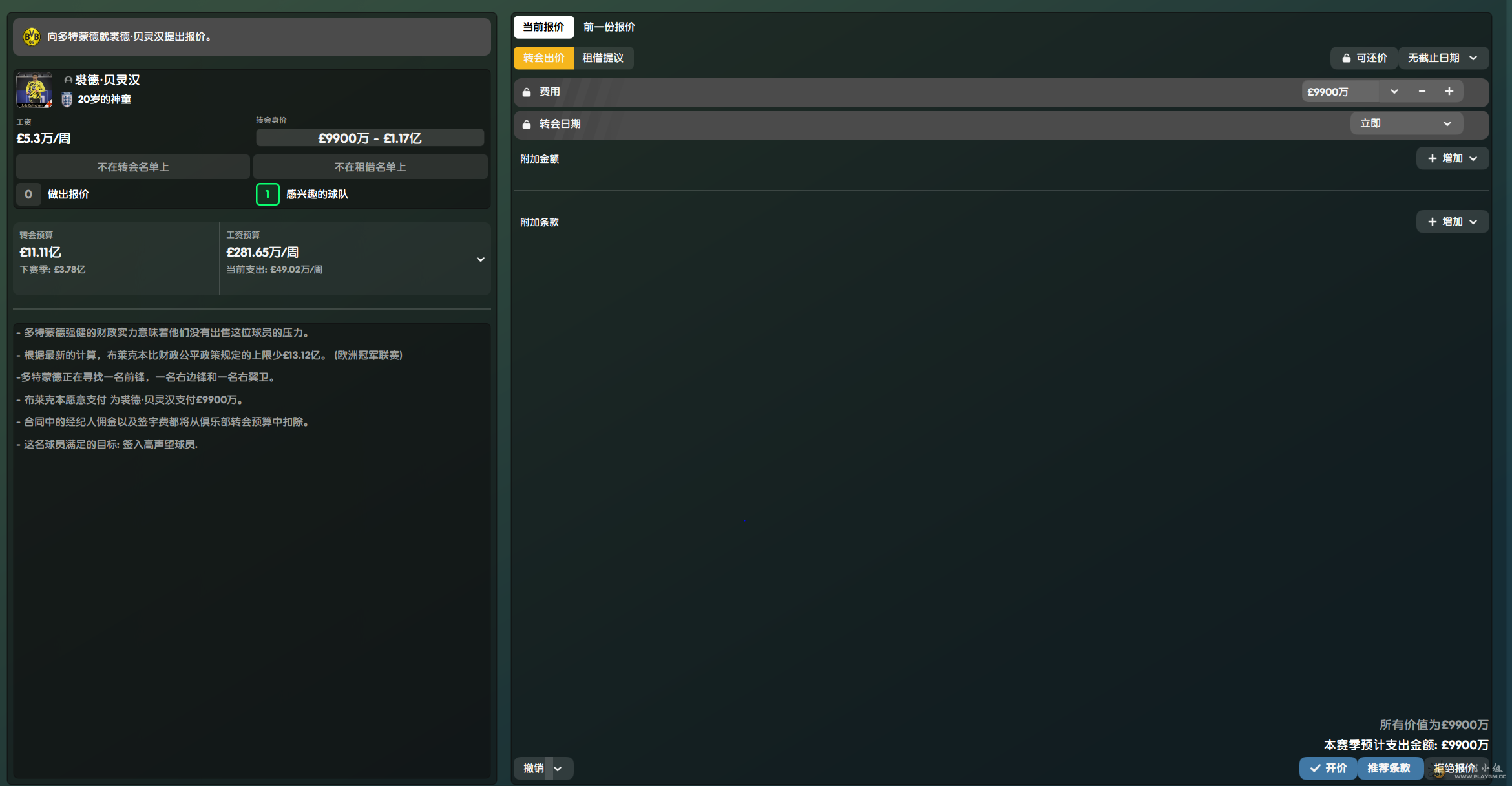Image resolution: width=1512 pixels, height=786 pixels.
Task: Click Jude Bellingham's player portrait
Action: pos(34,90)
